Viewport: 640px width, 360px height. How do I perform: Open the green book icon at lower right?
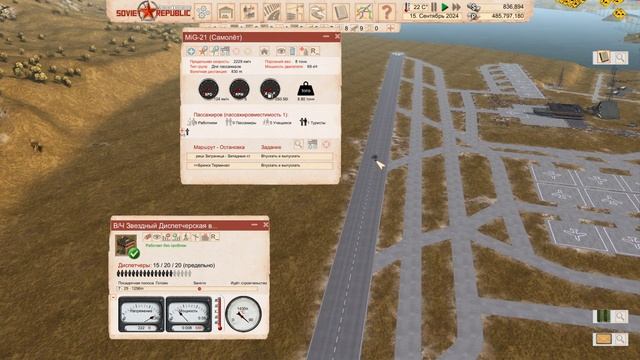pyautogui.click(x=603, y=316)
